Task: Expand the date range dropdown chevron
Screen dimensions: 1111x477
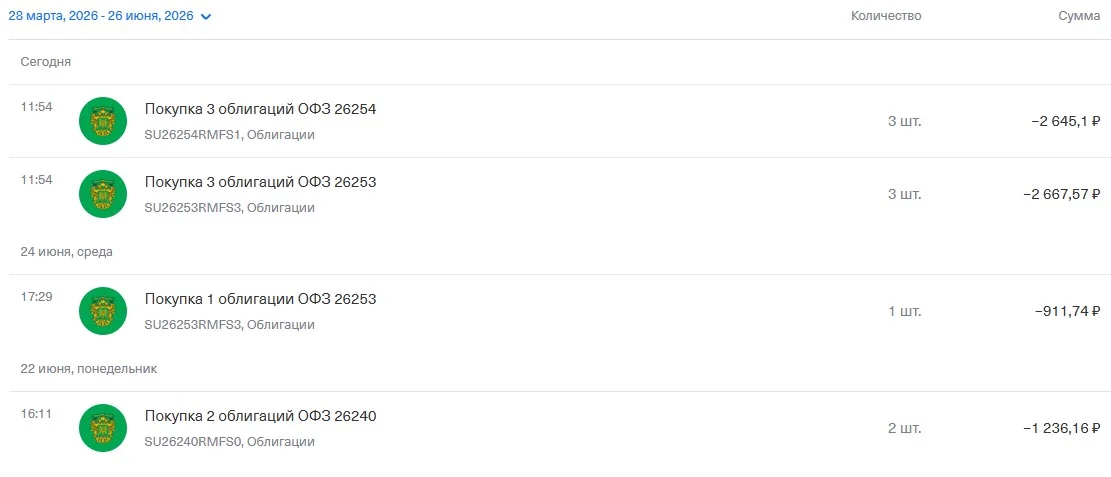Action: [206, 17]
